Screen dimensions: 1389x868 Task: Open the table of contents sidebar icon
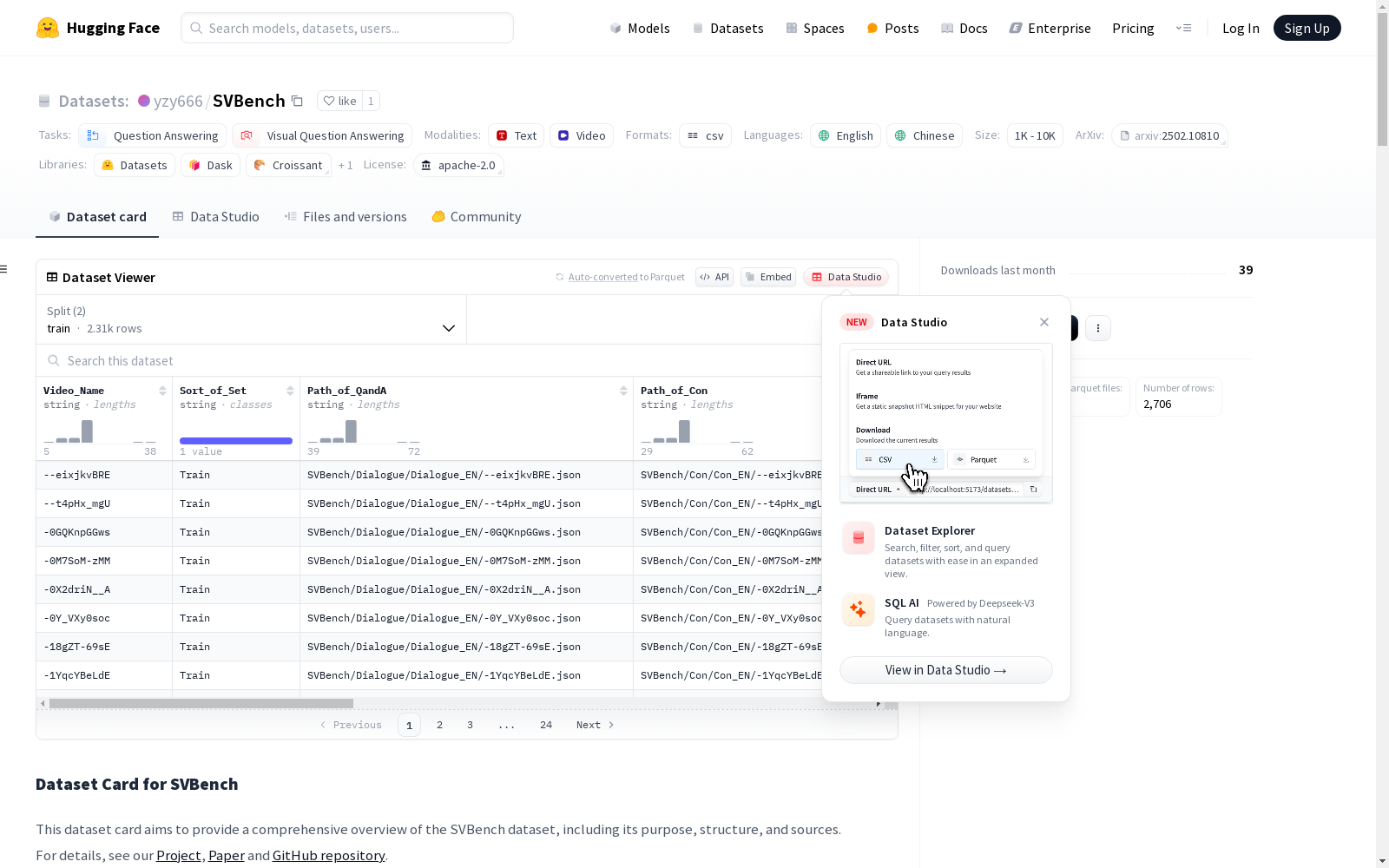click(x=4, y=269)
